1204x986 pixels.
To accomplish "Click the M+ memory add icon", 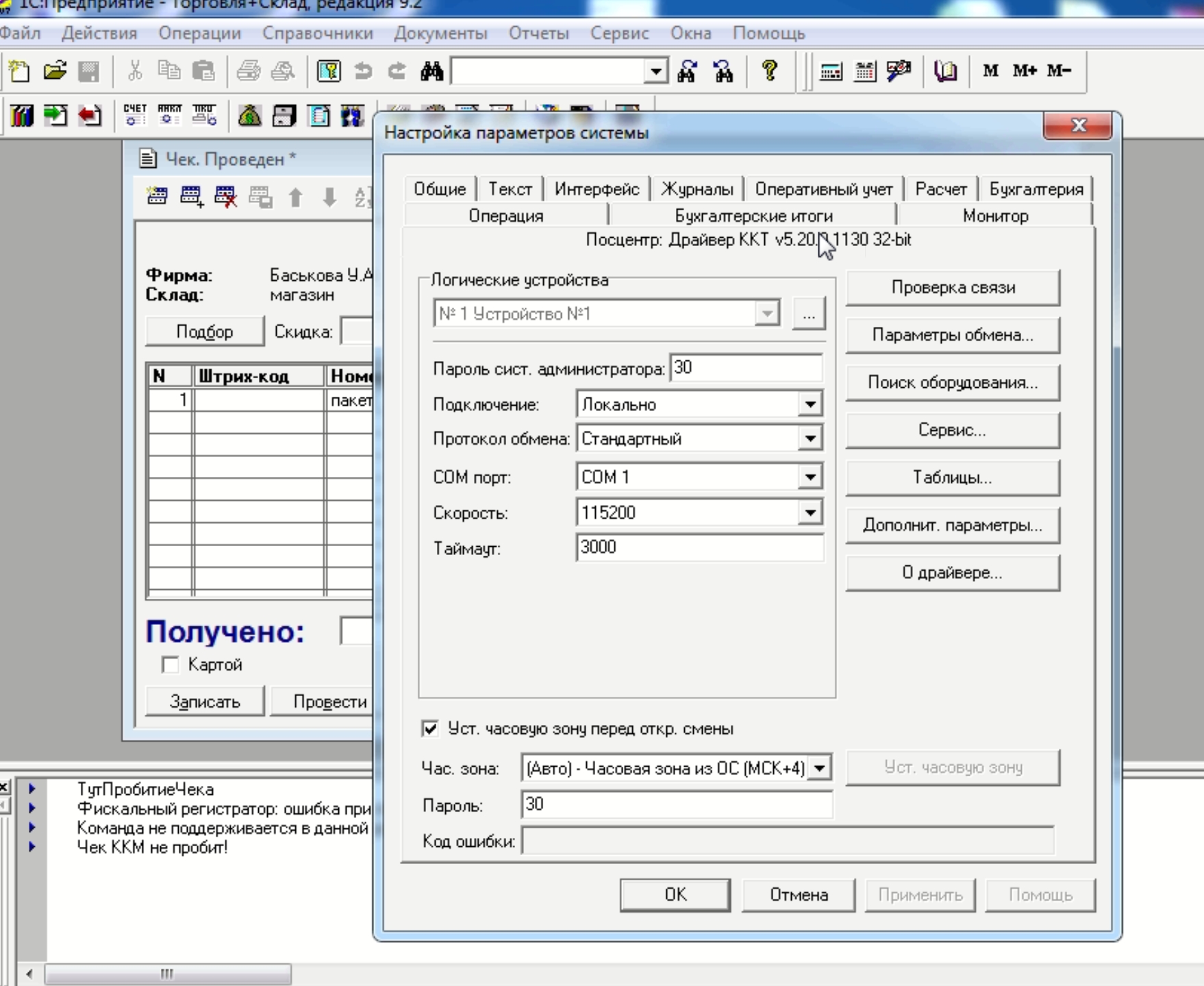I will click(1025, 71).
